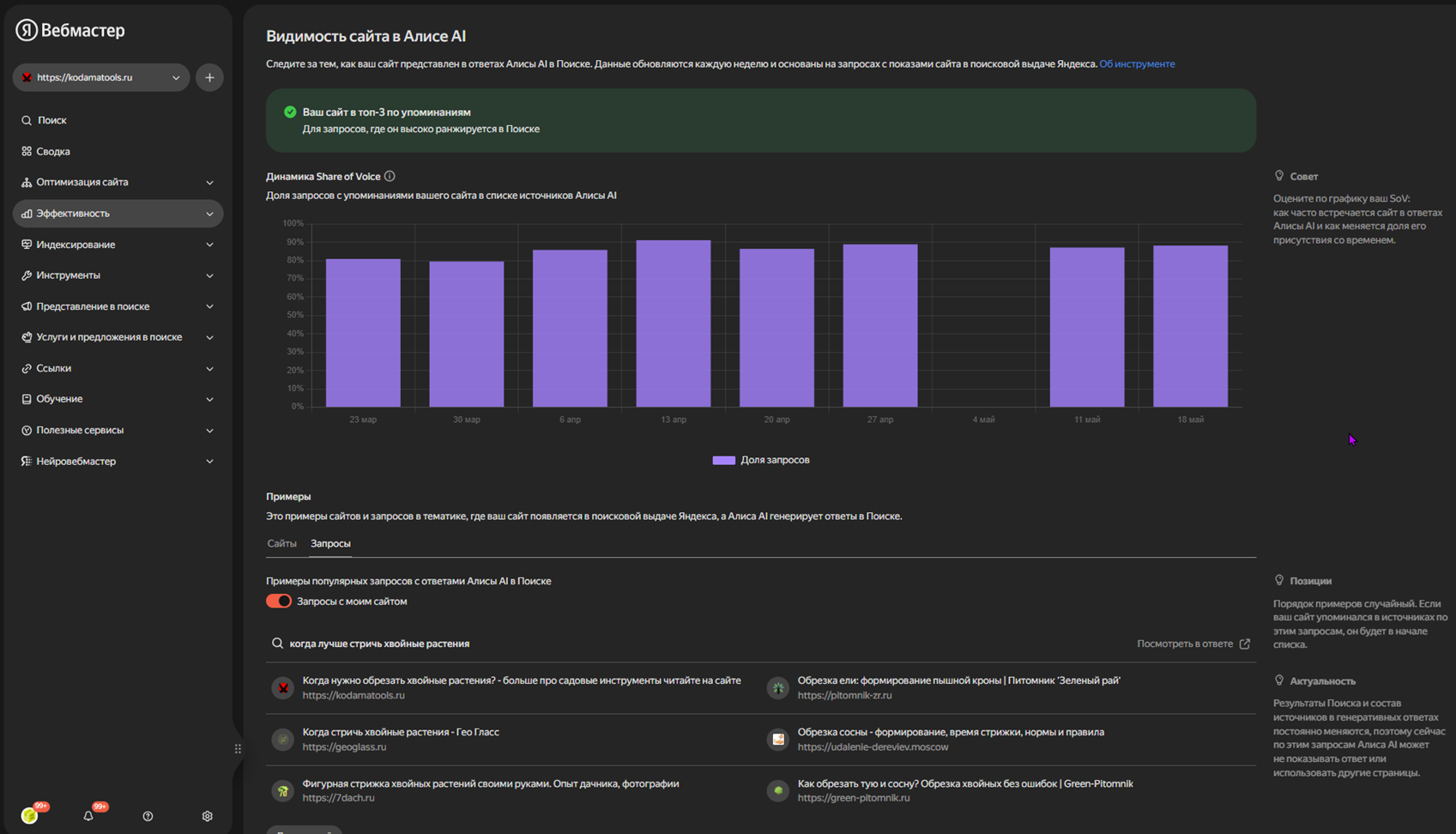Click the lightbulb icon next to Позиции

point(1279,580)
